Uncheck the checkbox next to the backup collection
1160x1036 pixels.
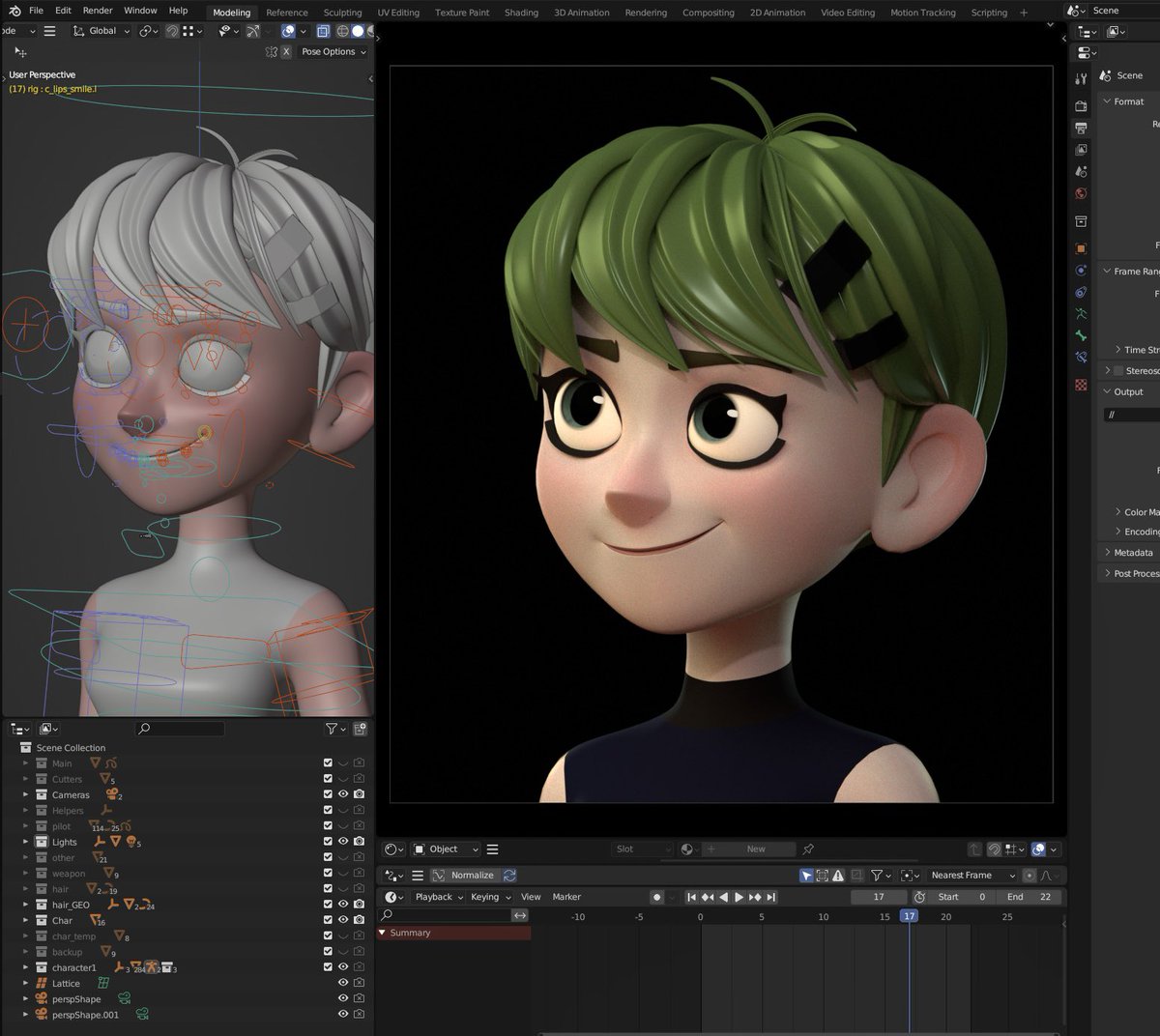328,951
